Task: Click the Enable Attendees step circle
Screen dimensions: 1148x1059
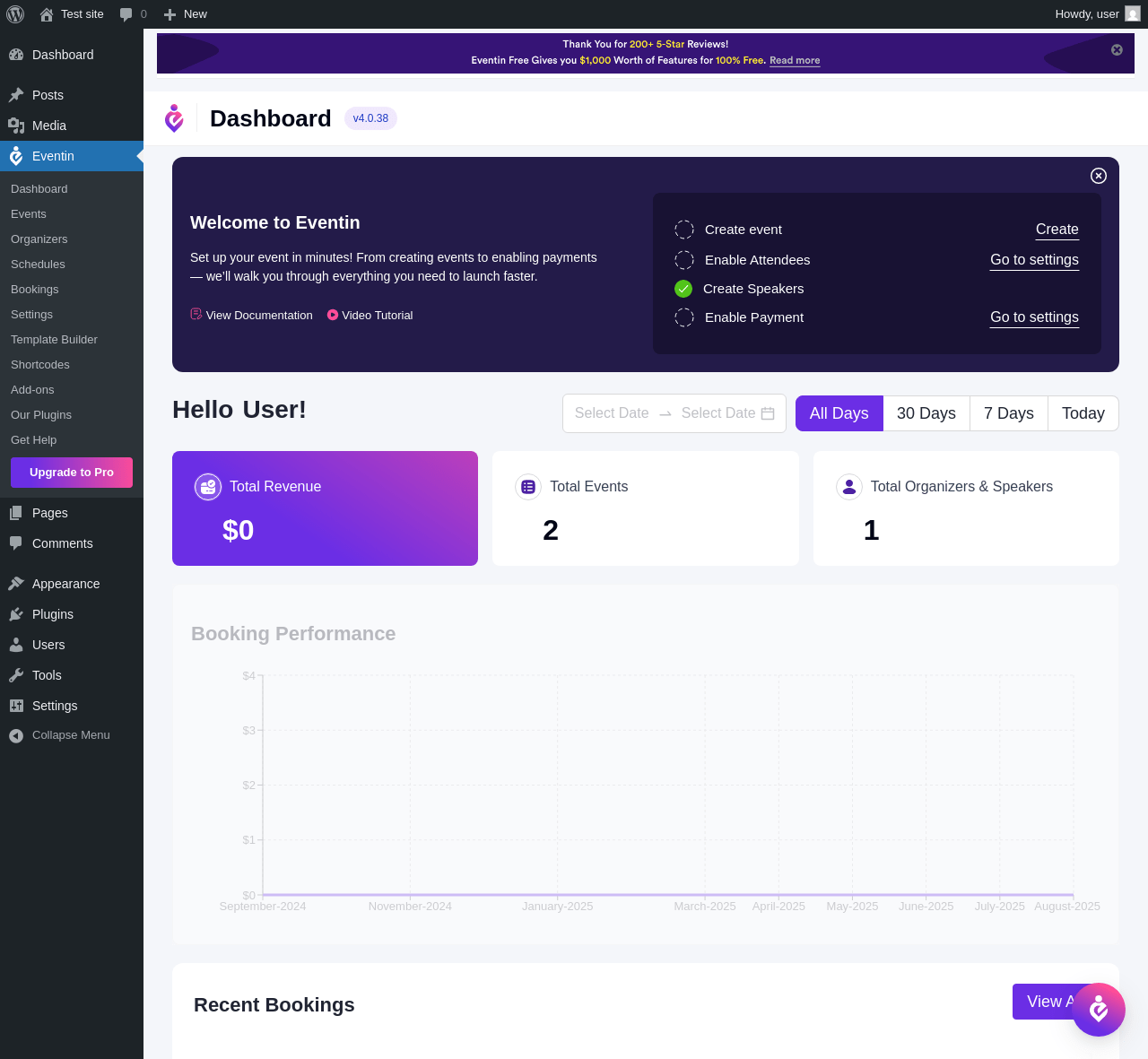Action: coord(684,260)
